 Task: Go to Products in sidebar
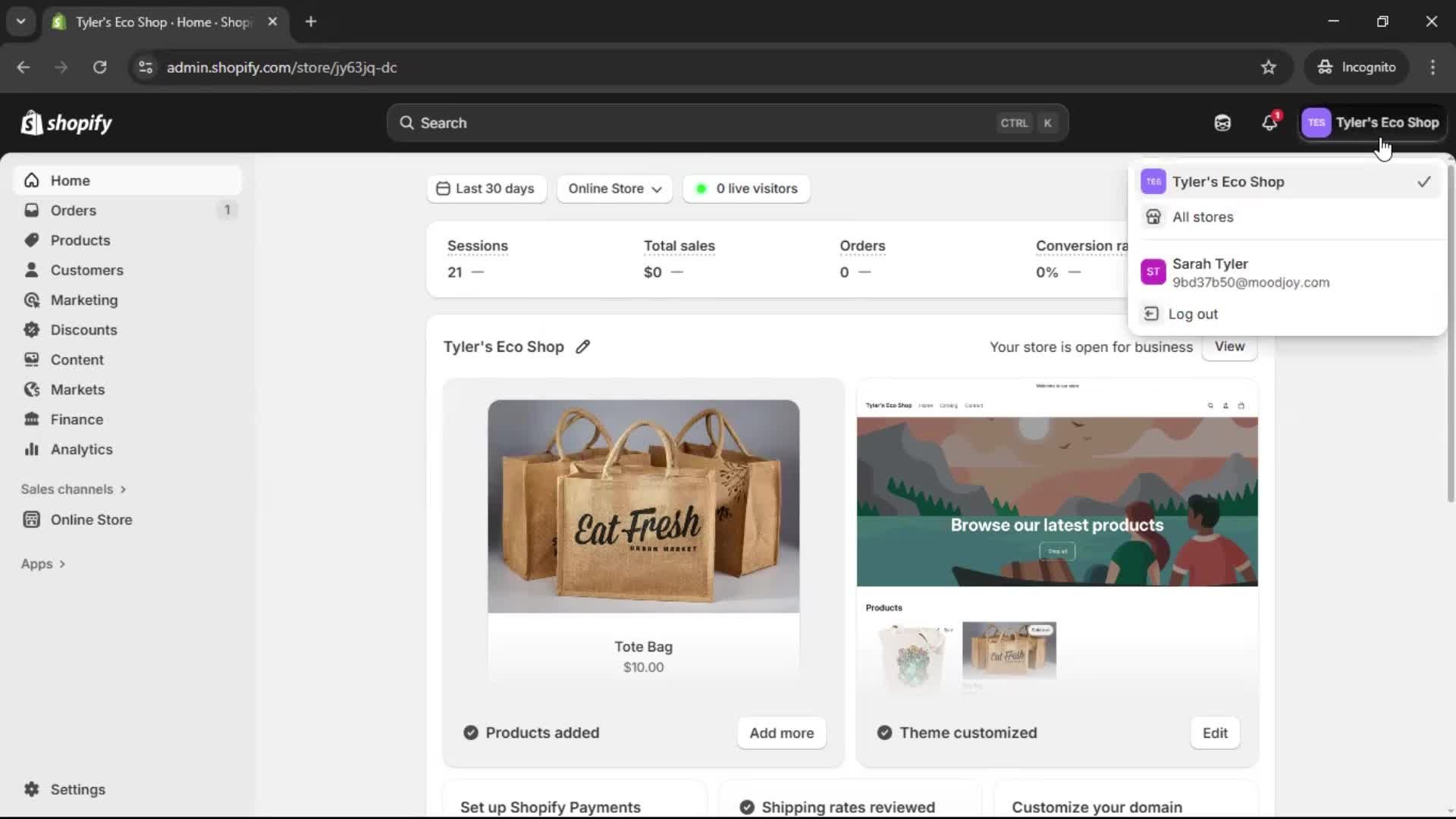click(x=127, y=240)
